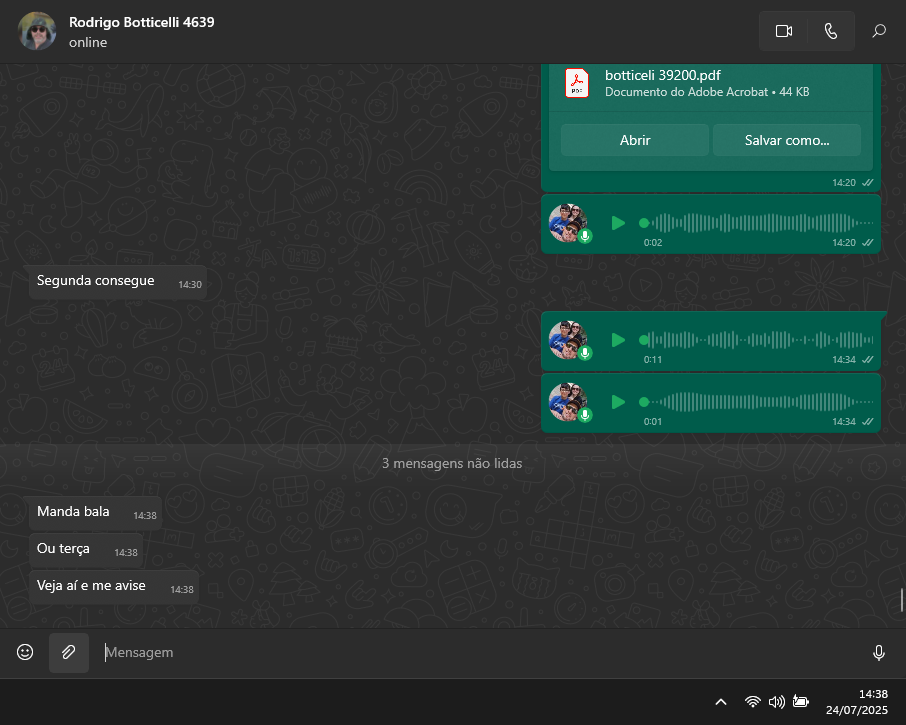Play the 0:02 voice message

[x=618, y=223]
